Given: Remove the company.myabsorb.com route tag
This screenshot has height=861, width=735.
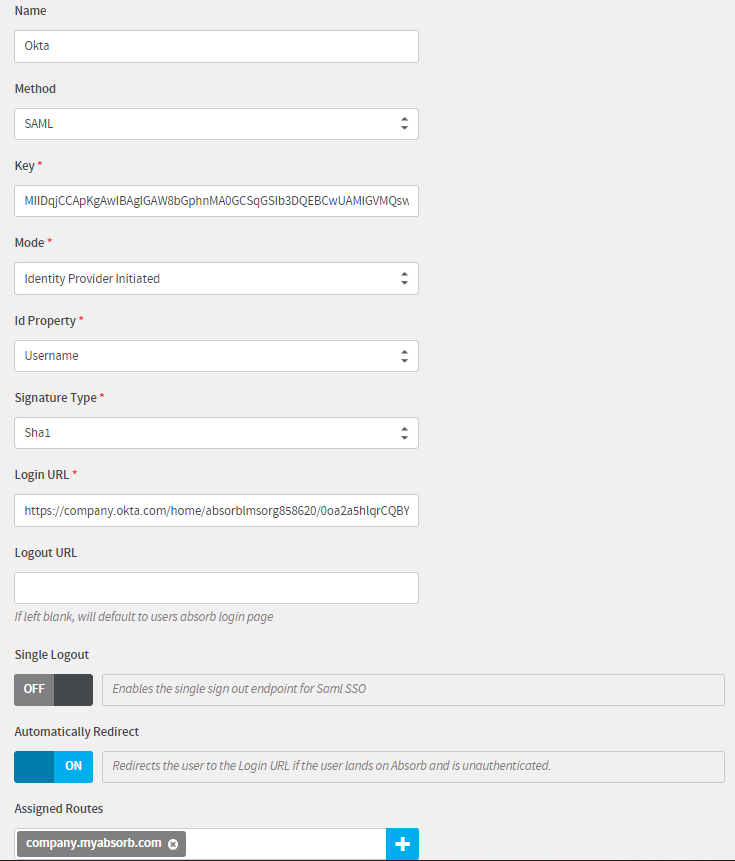Looking at the screenshot, I should click(x=173, y=844).
